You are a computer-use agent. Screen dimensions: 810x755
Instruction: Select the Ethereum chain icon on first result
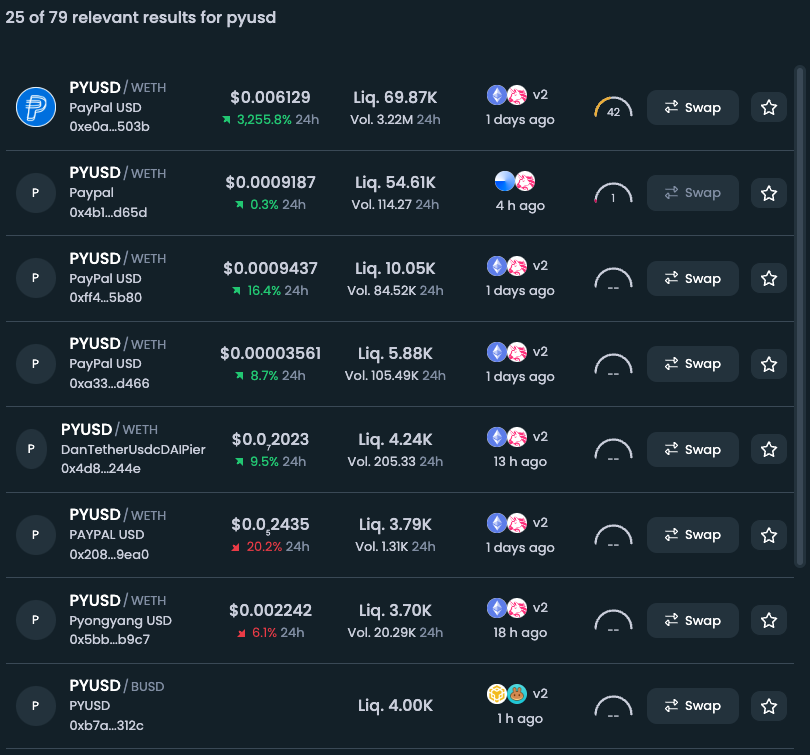pyautogui.click(x=497, y=94)
